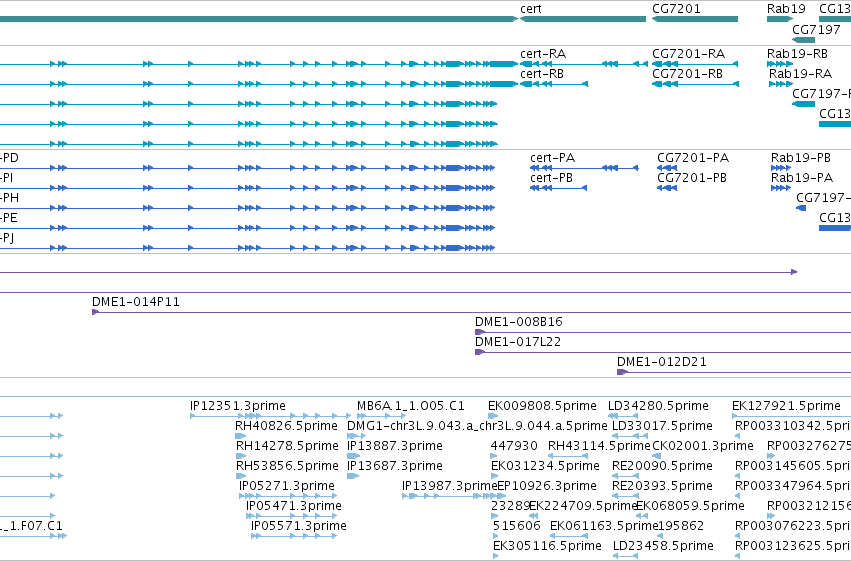Screen dimensions: 851x561
Task: Select the Rab19-RB transcript label
Action: 797,54
